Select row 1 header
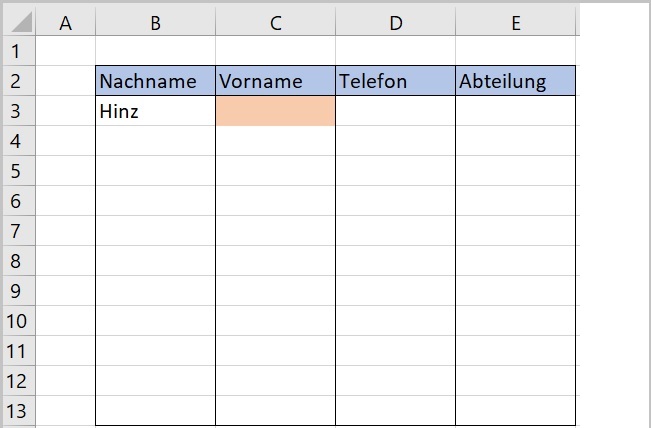The height and width of the screenshot is (428, 651). (x=18, y=50)
